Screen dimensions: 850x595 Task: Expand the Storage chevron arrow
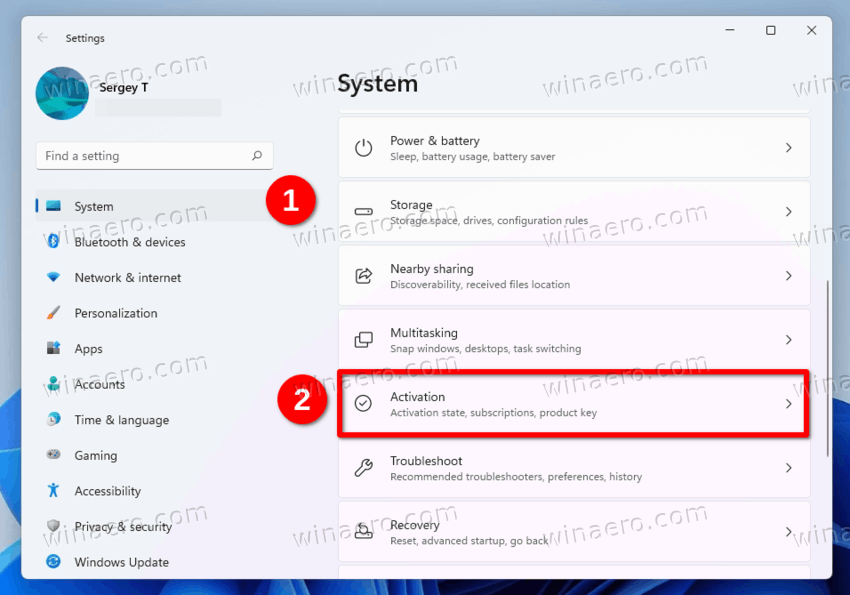pos(789,211)
